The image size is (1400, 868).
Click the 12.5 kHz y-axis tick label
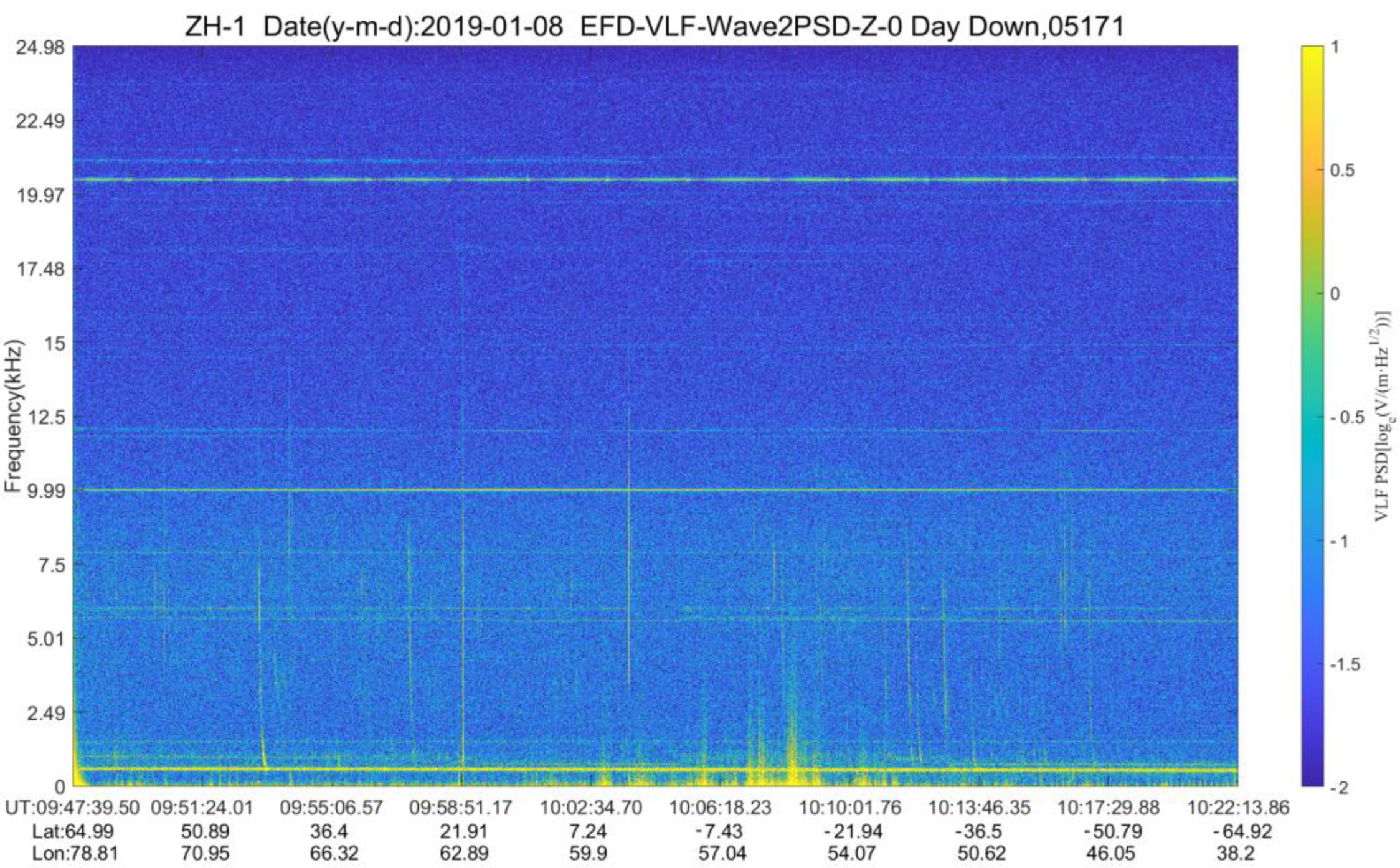coord(46,417)
